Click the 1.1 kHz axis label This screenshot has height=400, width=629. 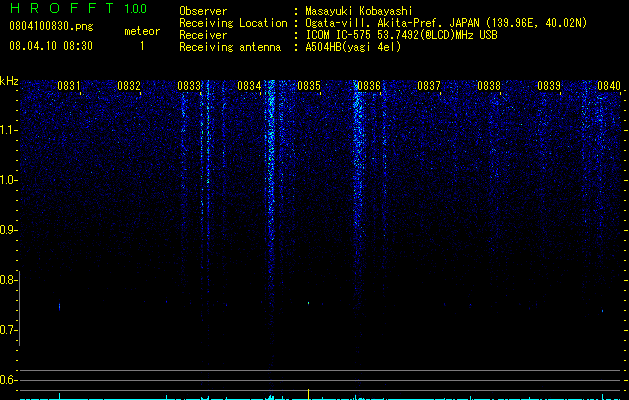(x=8, y=130)
